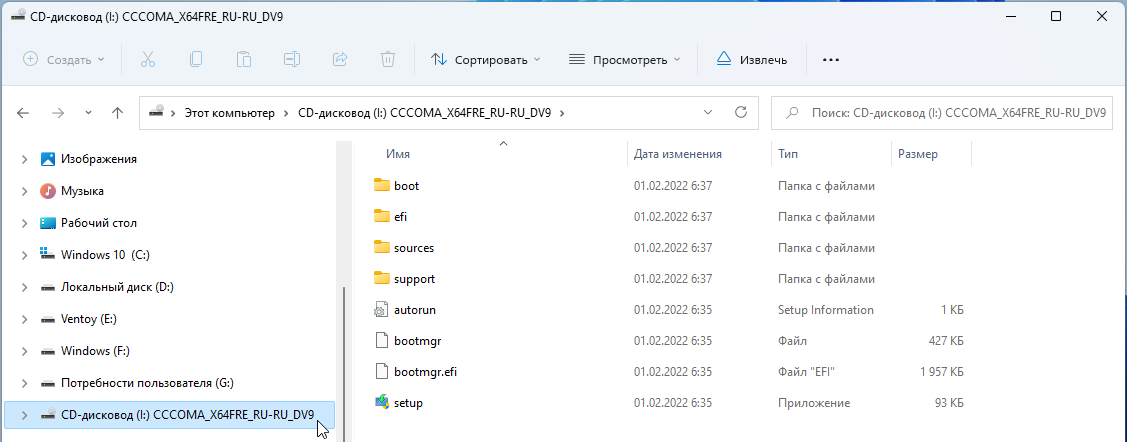Click the efi folder icon
Viewport: 1127px width, 442px height.
[x=382, y=216]
